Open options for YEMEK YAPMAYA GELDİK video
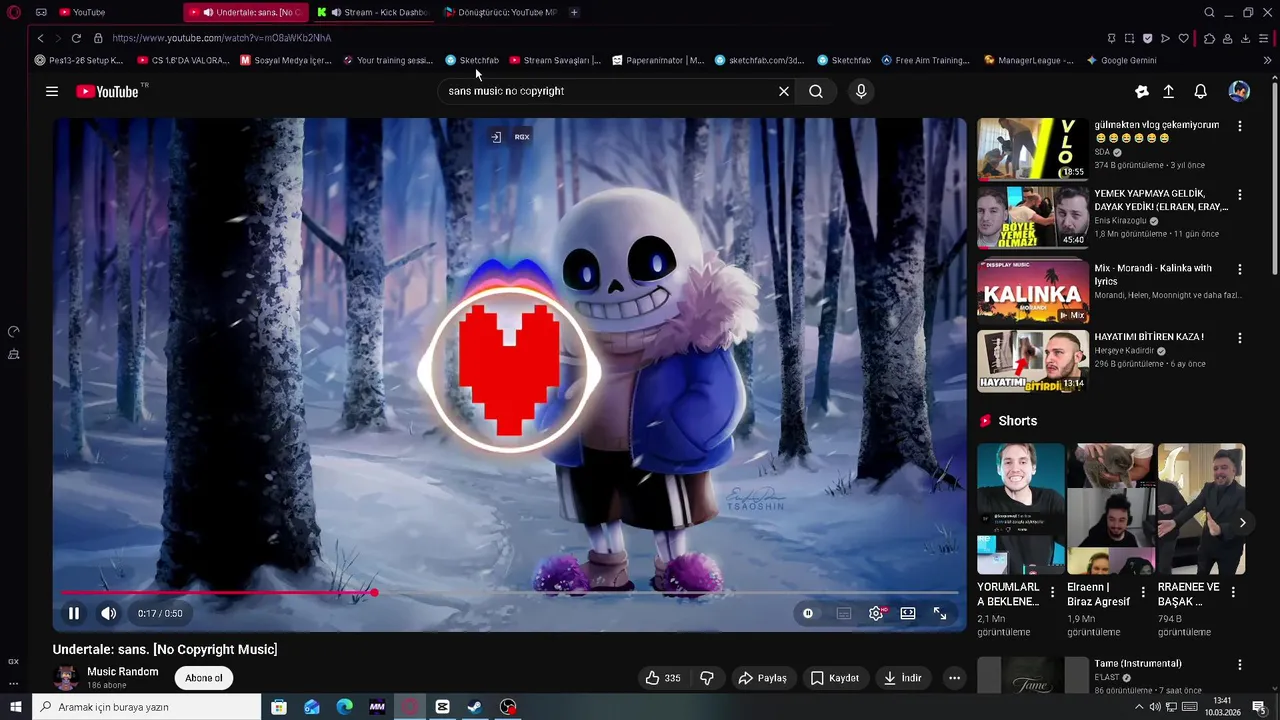Viewport: 1280px width, 720px height. click(1240, 195)
